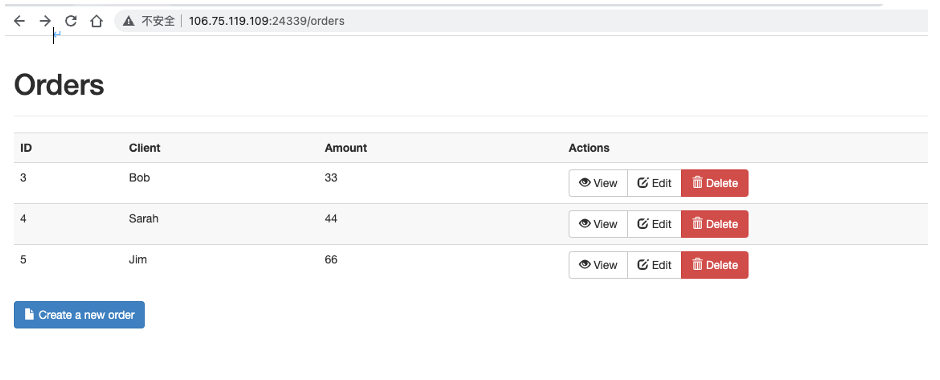Viewport: 940px width, 380px height.
Task: Click the ID cell 3
Action: point(23,177)
